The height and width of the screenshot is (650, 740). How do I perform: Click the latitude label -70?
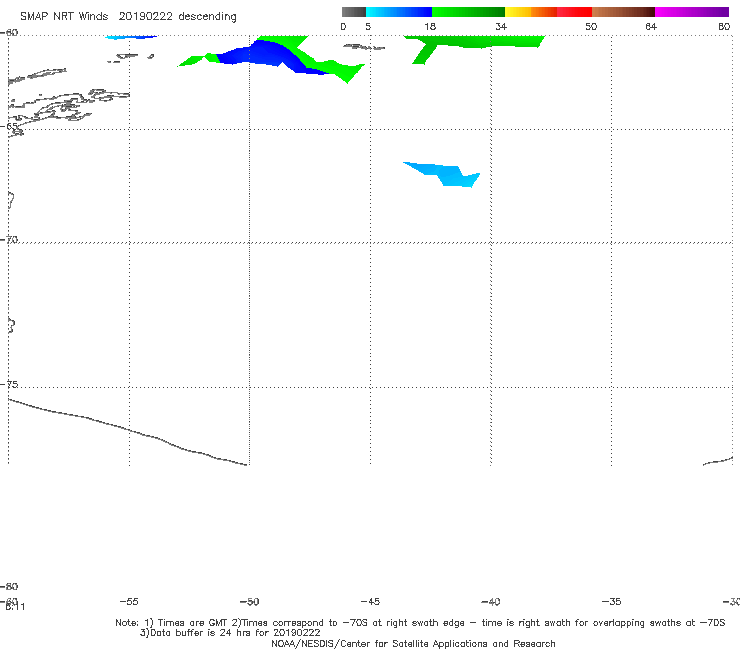tap(9, 239)
